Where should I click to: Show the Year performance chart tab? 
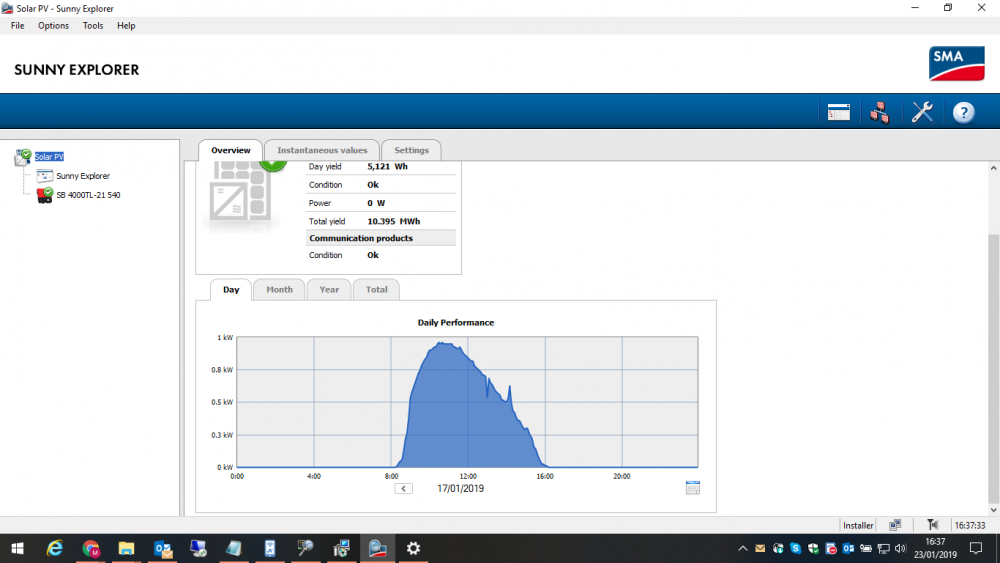pyautogui.click(x=329, y=289)
